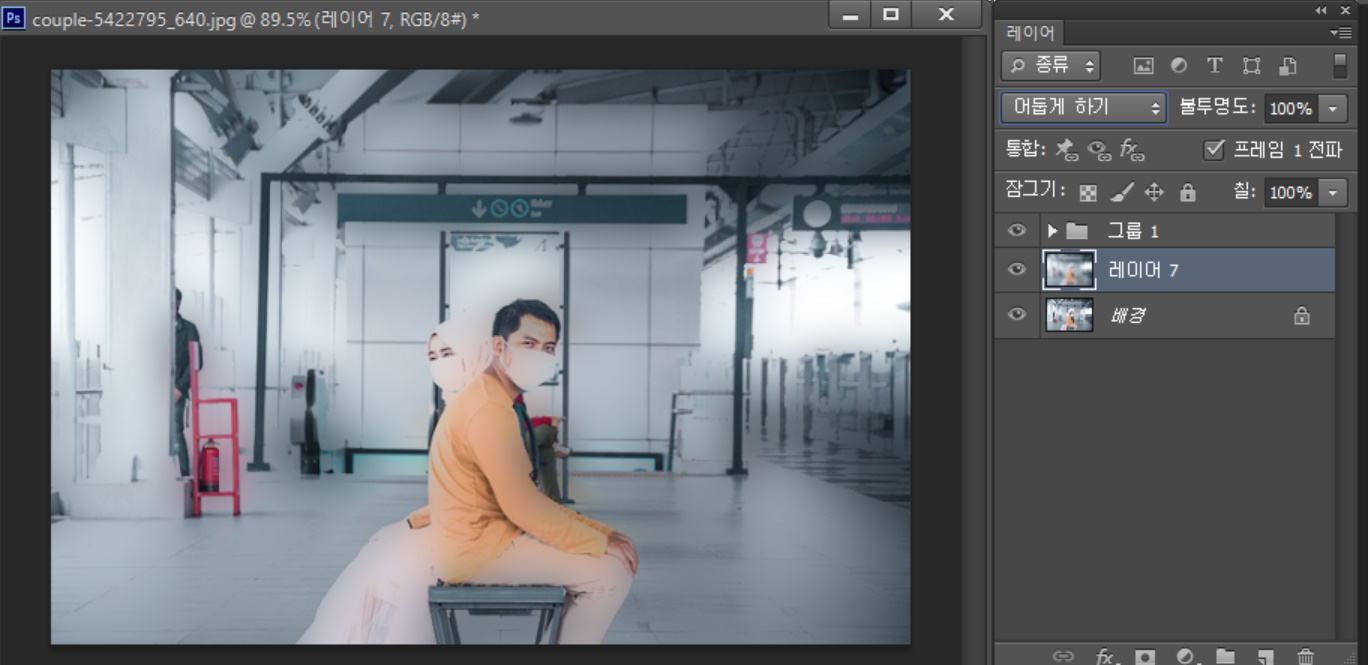Hide the 그룹 1 group
The image size is (1368, 665).
tap(1017, 230)
